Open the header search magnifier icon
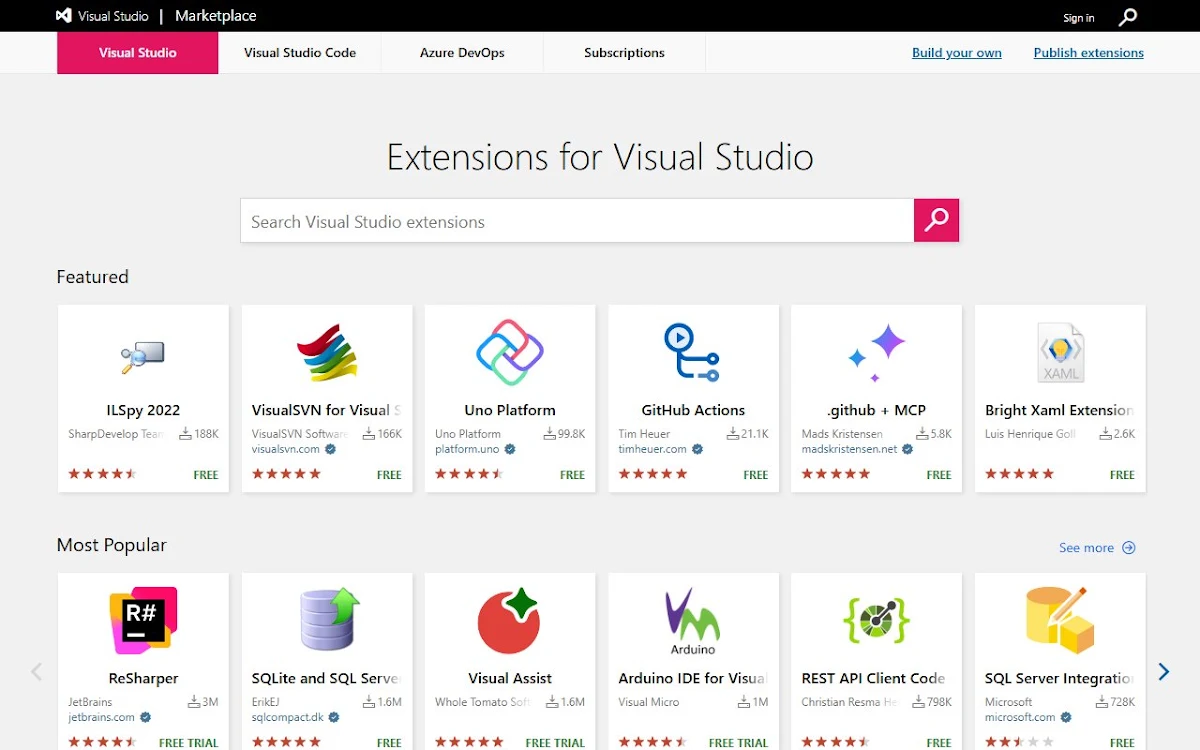Image resolution: width=1200 pixels, height=750 pixels. 1127,17
